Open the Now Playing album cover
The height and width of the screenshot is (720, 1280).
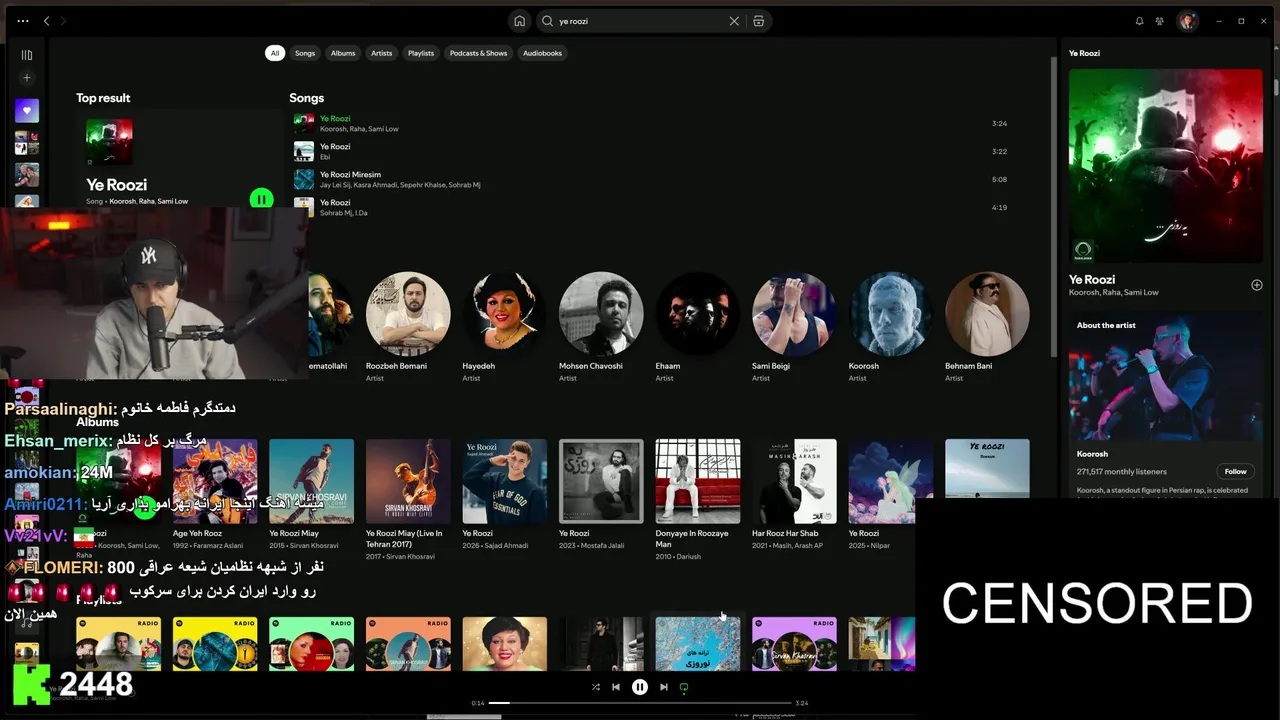1166,166
